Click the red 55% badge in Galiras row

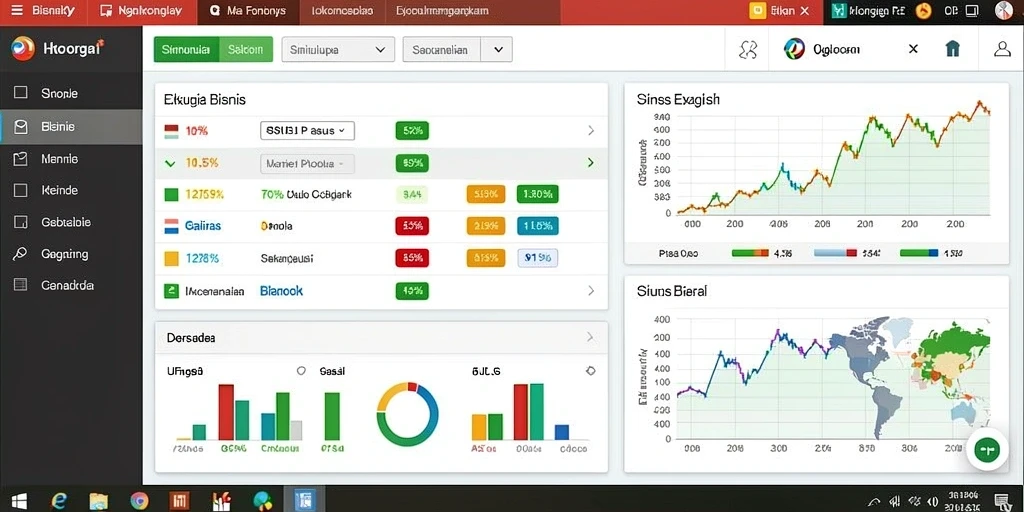[412, 226]
